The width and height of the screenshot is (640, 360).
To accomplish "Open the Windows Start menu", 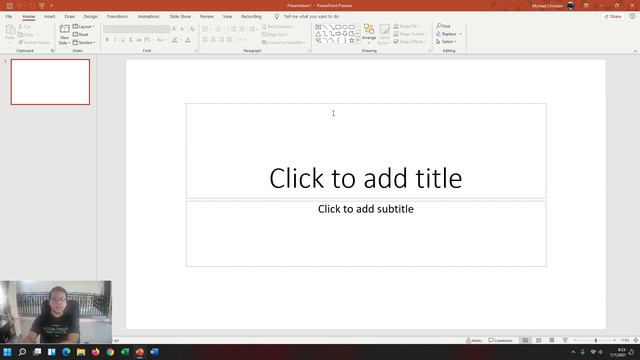I will click(7, 352).
